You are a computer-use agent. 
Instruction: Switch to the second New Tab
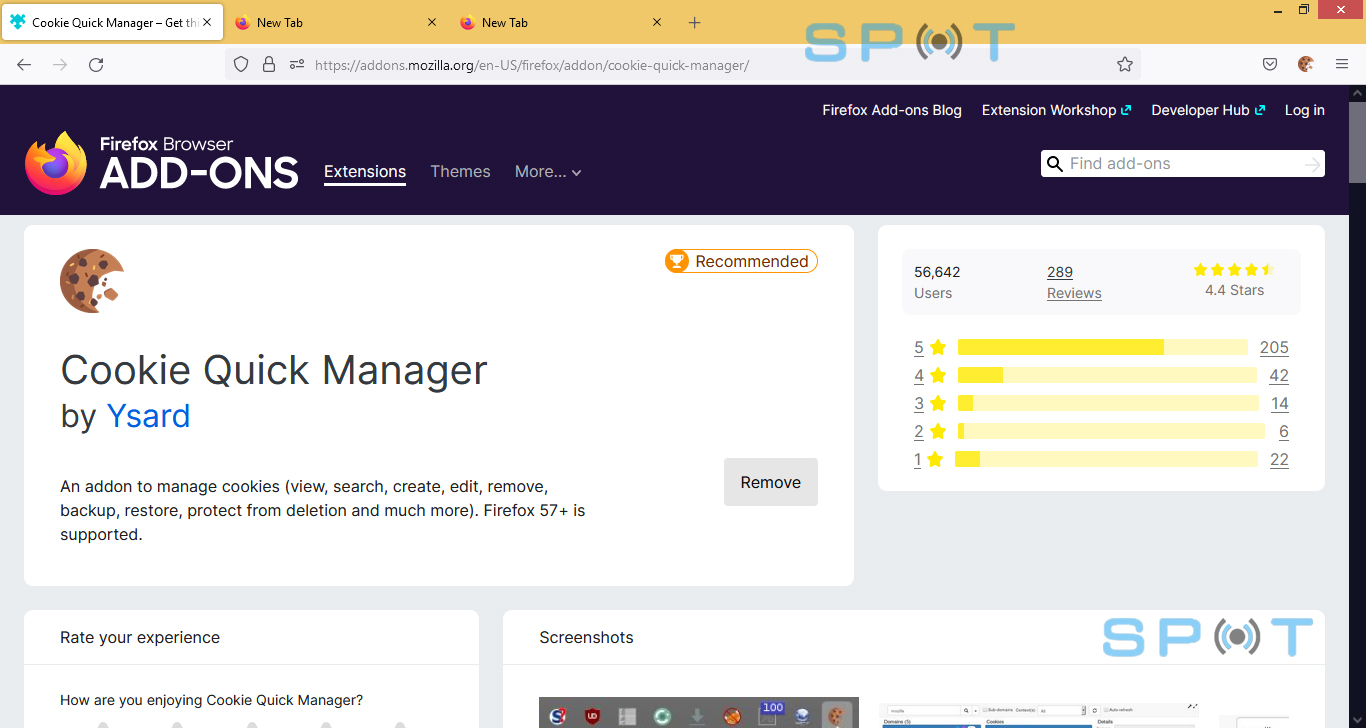tap(336, 22)
